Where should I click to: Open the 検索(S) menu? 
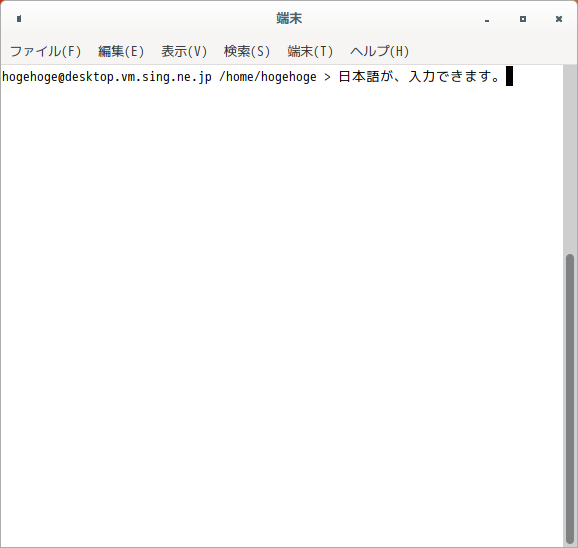[247, 51]
